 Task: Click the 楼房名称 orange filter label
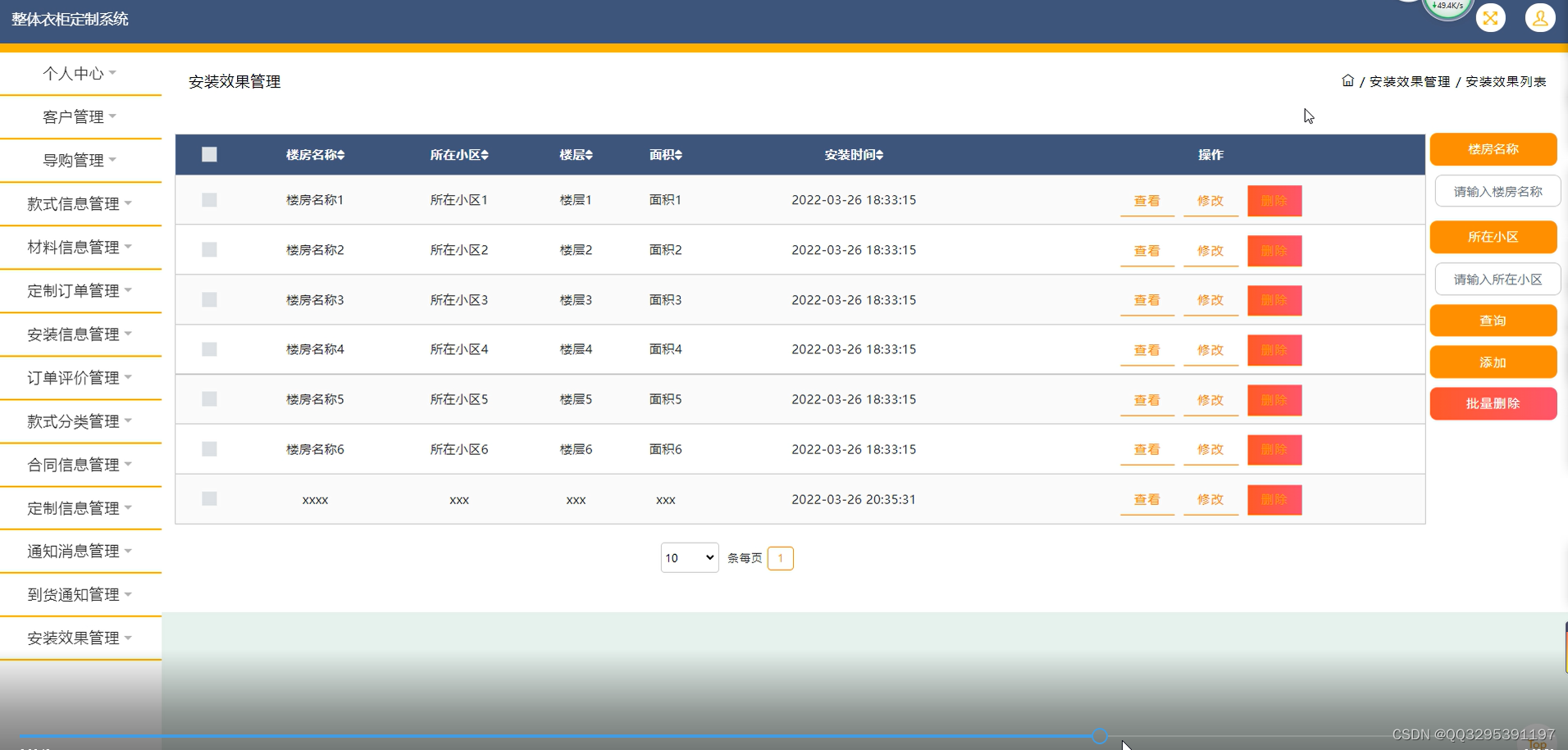click(1493, 149)
